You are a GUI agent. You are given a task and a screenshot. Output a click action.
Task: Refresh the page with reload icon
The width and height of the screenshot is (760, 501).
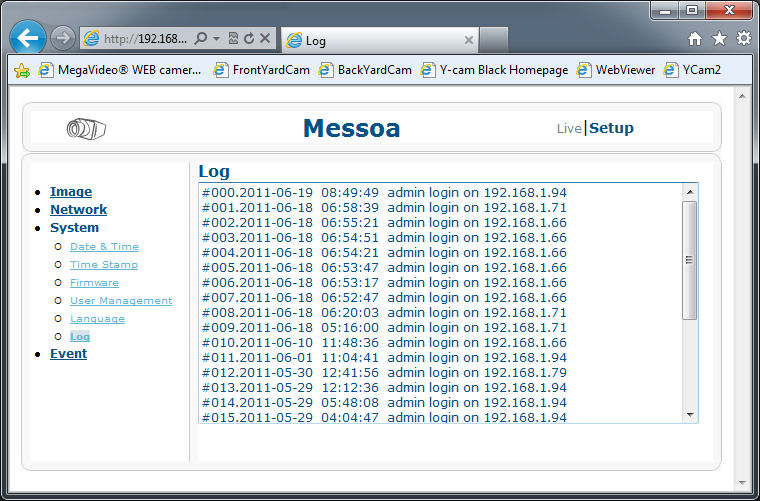[249, 38]
